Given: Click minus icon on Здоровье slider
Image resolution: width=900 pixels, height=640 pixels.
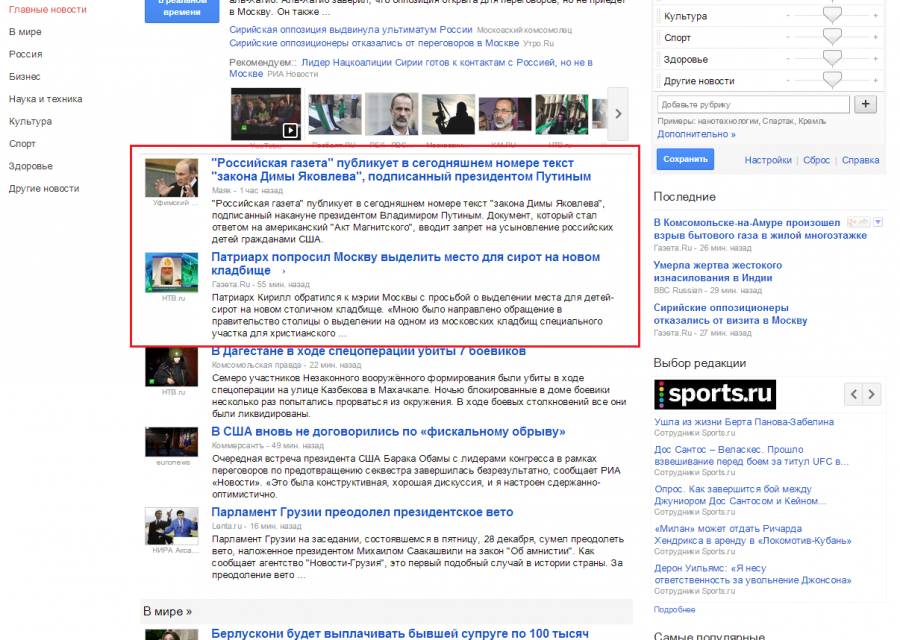Looking at the screenshot, I should click(x=788, y=59).
